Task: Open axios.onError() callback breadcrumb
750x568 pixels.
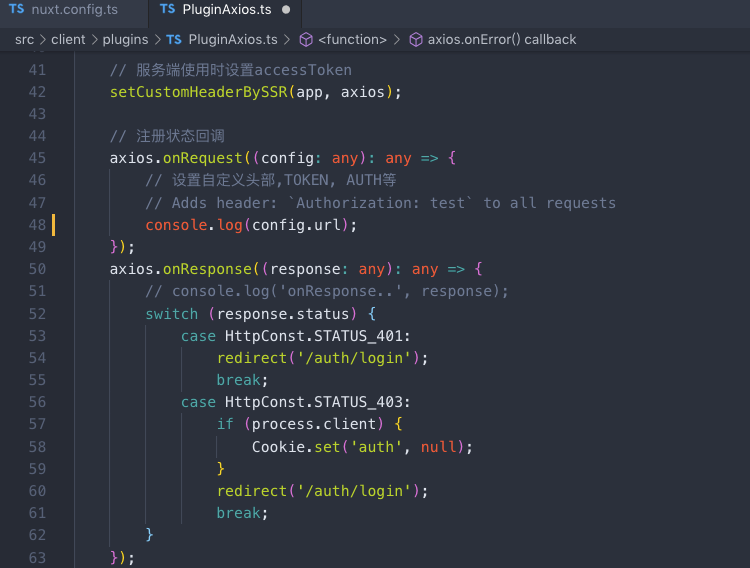Action: tap(502, 40)
